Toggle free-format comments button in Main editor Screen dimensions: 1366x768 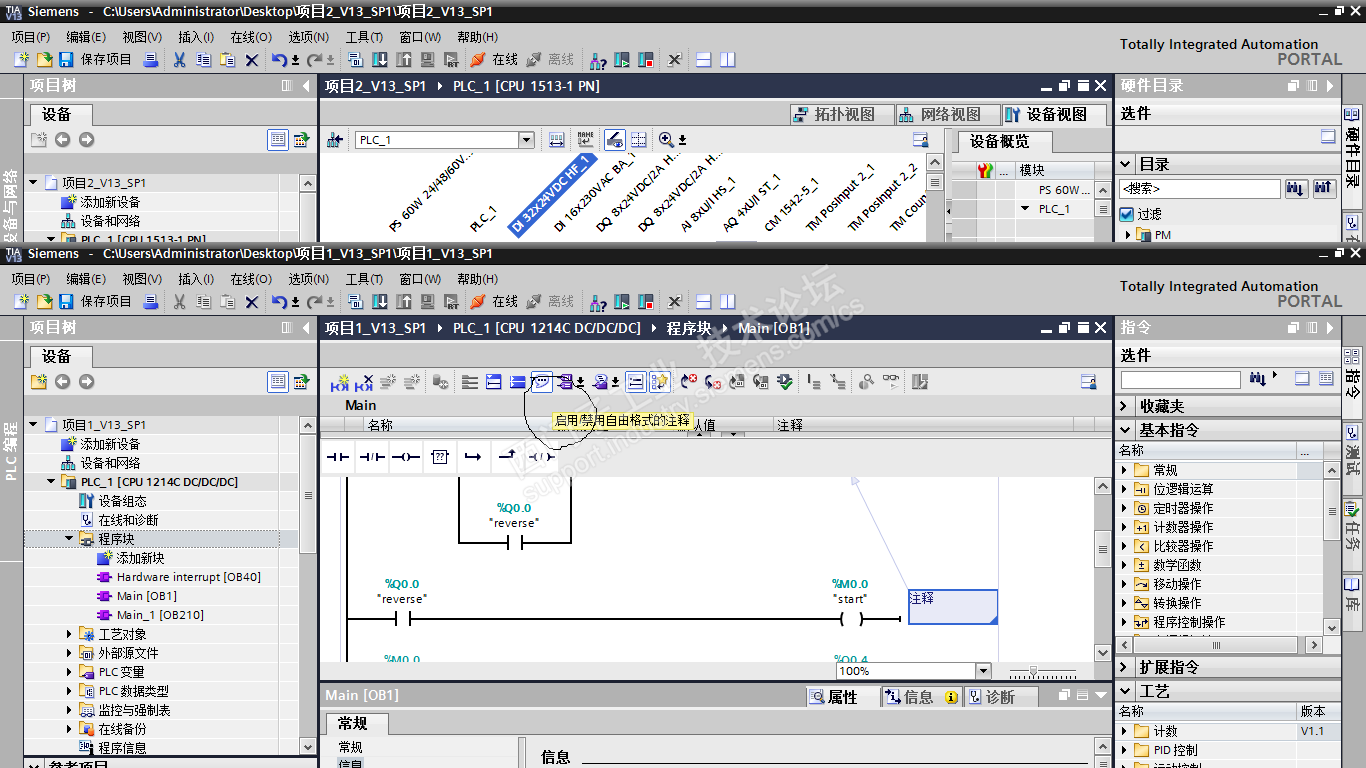(x=542, y=382)
